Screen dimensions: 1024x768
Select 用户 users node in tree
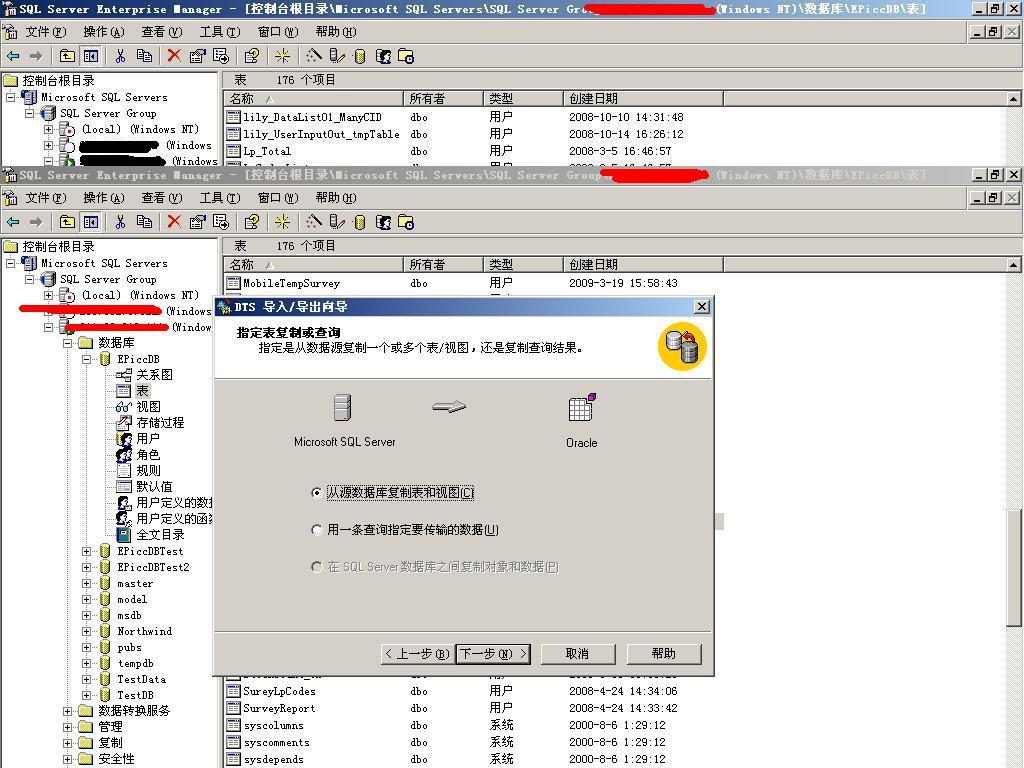148,439
